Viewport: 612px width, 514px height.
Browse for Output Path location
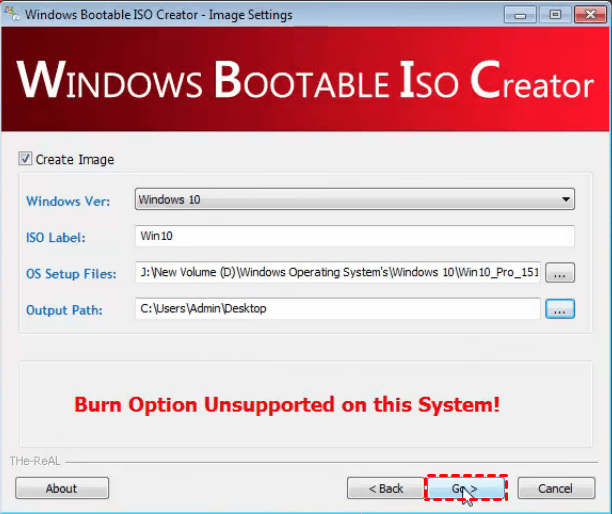pyautogui.click(x=560, y=309)
